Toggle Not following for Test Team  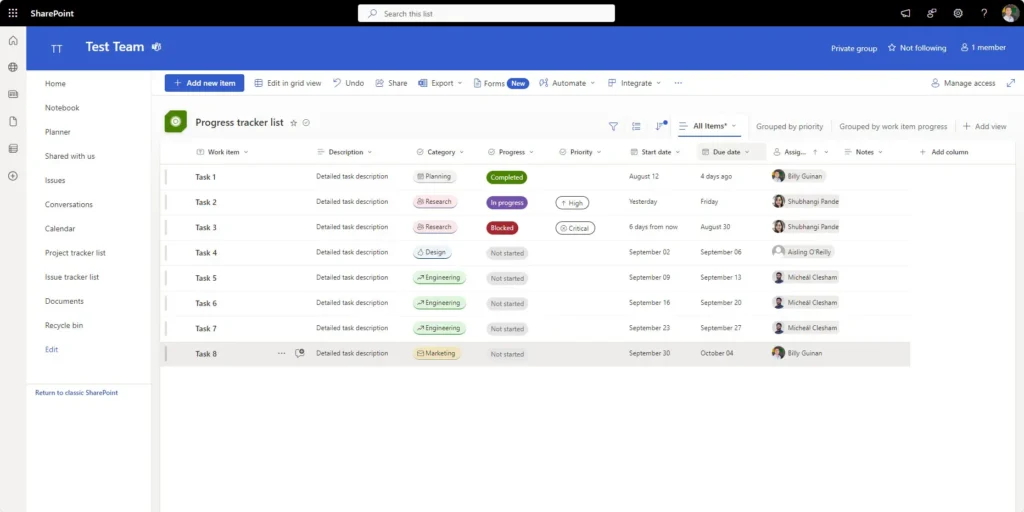[916, 48]
